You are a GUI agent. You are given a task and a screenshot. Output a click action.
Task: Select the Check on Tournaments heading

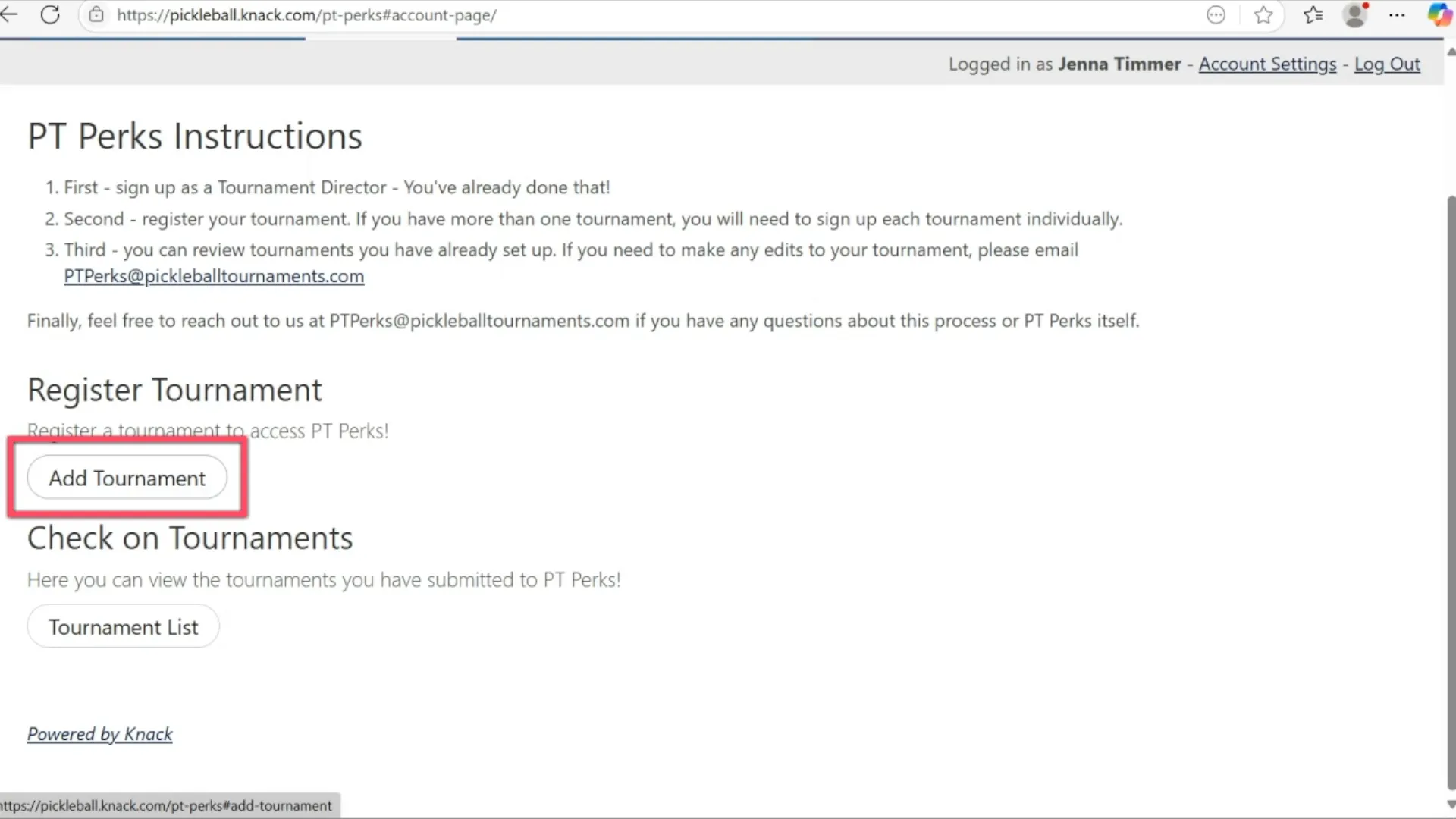pos(190,538)
